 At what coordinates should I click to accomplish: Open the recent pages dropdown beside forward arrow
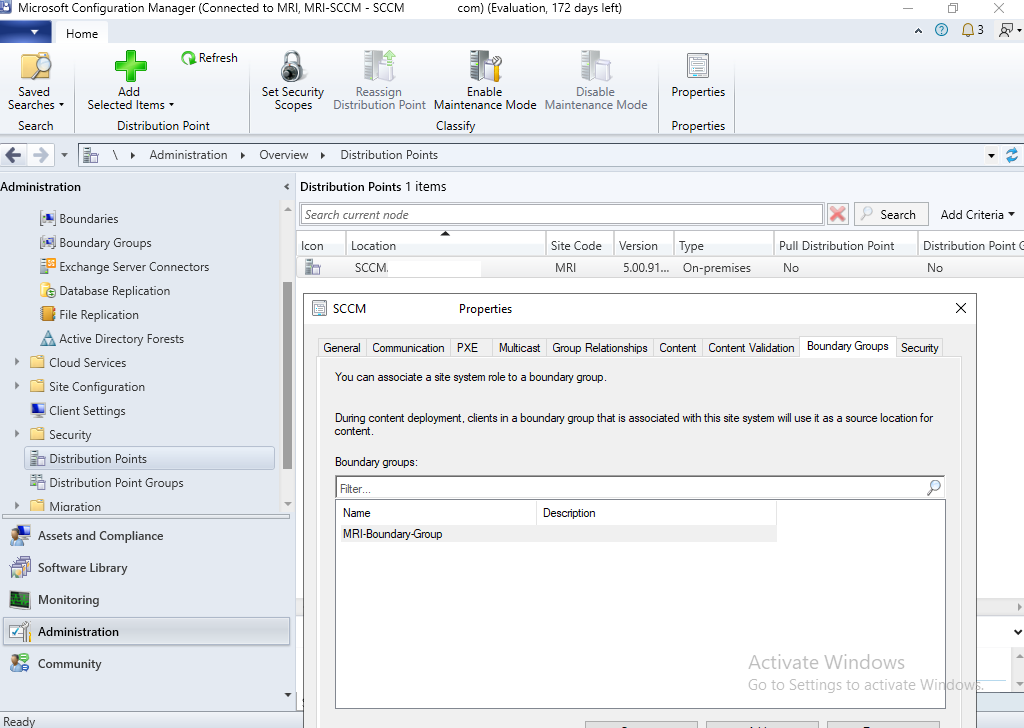coord(64,155)
